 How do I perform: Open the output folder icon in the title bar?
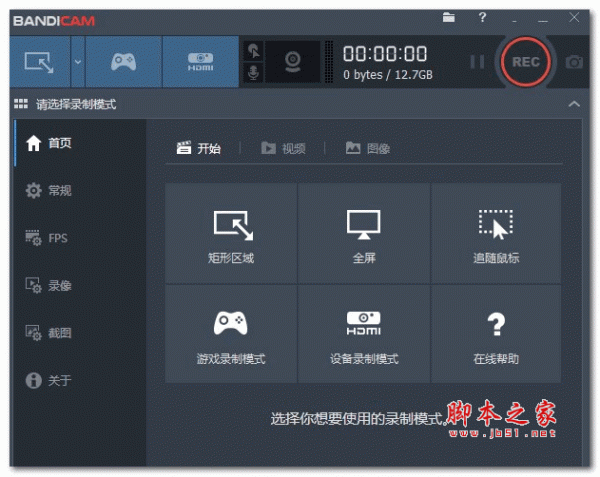[x=448, y=17]
